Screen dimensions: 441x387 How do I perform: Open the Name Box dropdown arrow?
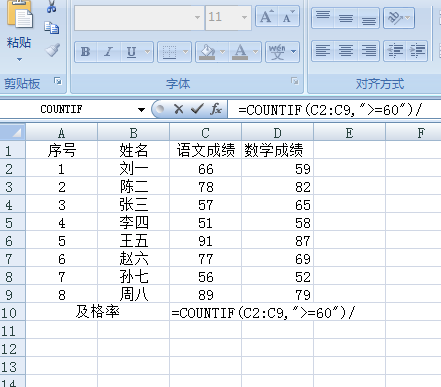tap(141, 109)
